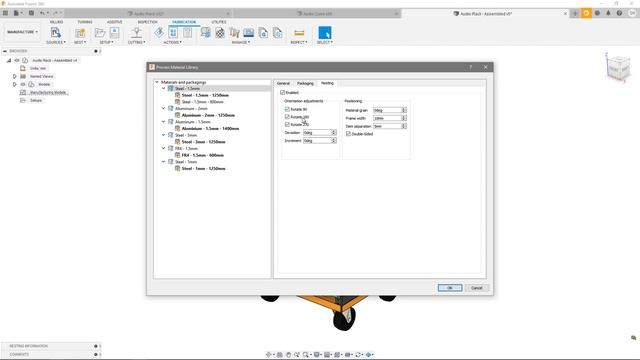The image size is (640, 360).
Task: Collapse the FR4 - 1.5mm material node
Action: 164,149
